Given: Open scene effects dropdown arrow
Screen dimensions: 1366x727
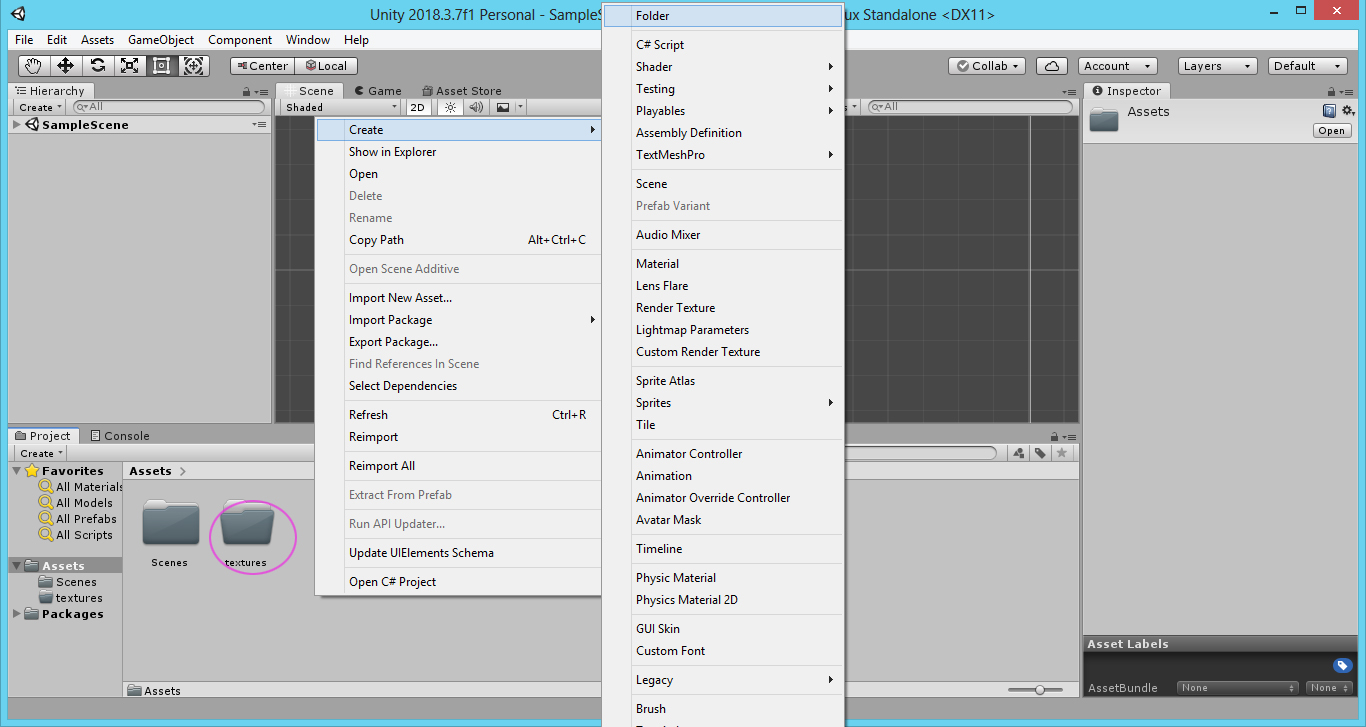Looking at the screenshot, I should pyautogui.click(x=520, y=107).
